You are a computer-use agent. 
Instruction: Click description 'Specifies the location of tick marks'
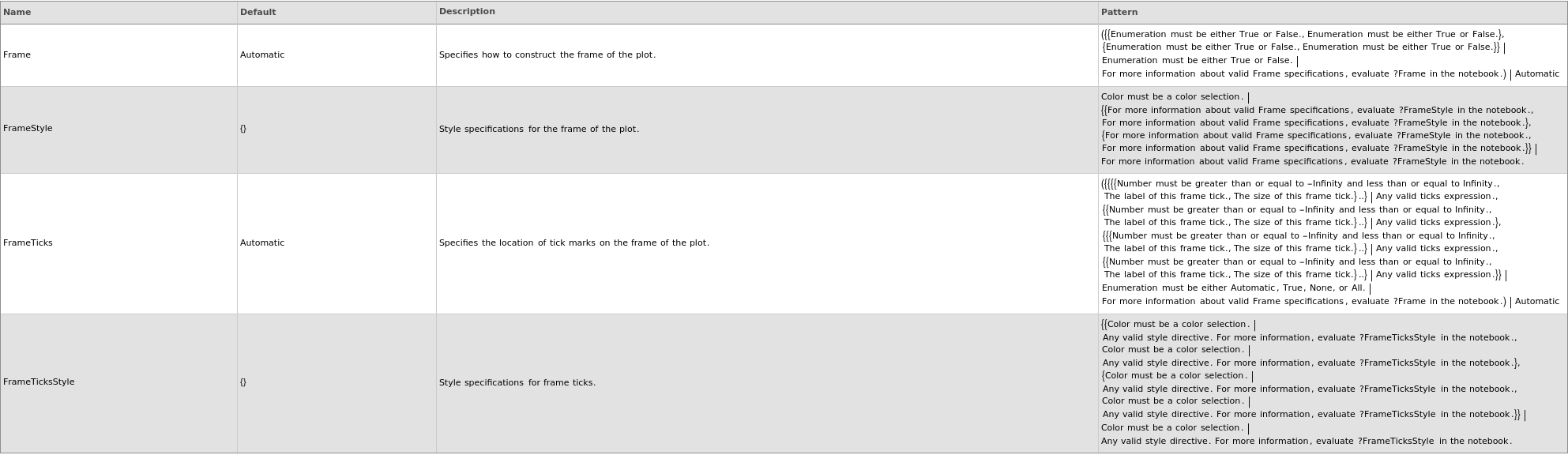(574, 243)
